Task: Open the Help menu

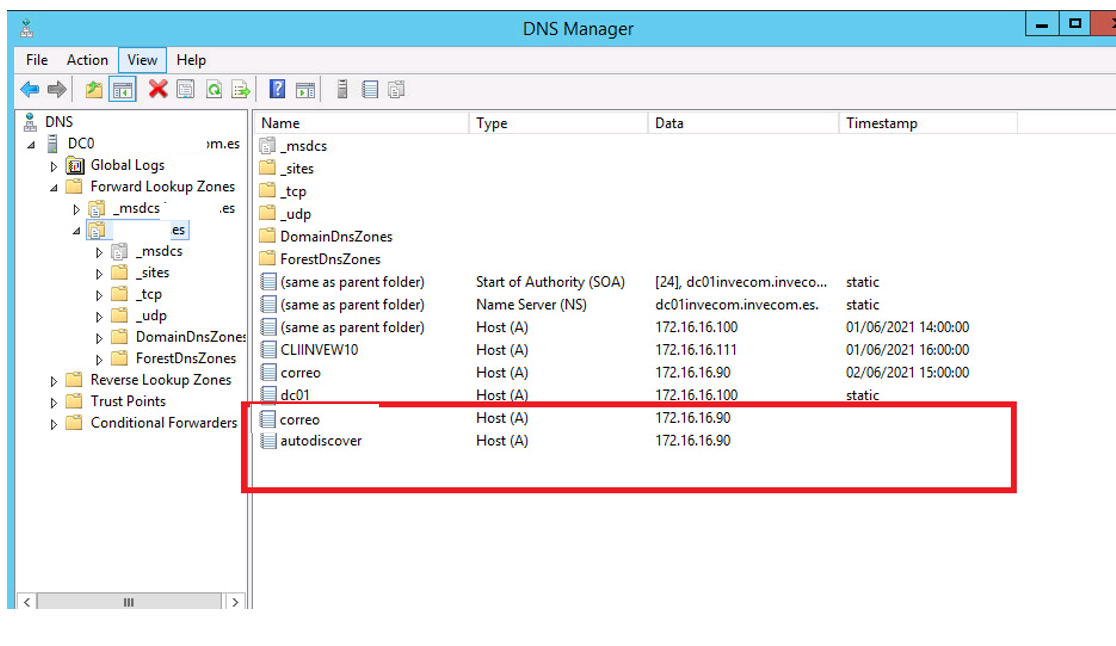Action: [x=191, y=60]
